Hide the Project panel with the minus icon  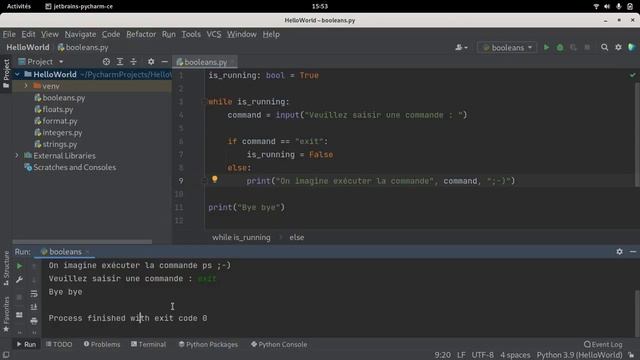click(164, 62)
